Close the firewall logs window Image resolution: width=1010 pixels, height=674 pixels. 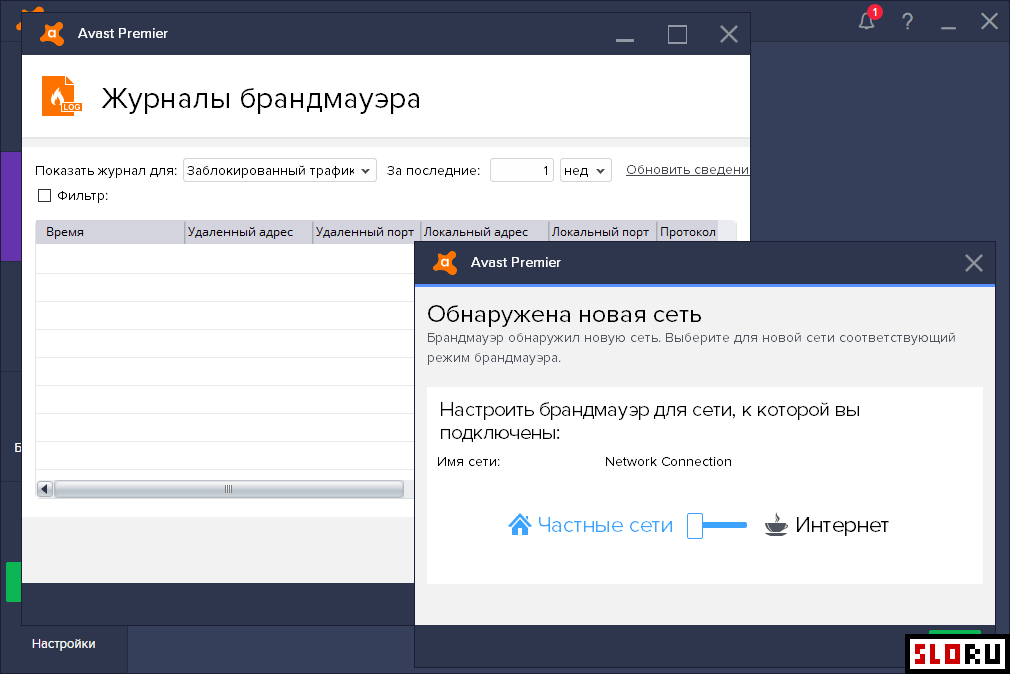729,34
